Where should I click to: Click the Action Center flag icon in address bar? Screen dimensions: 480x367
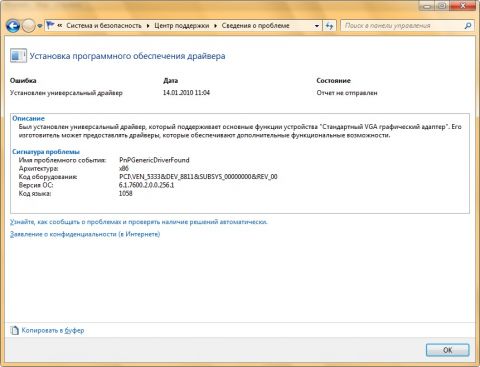pyautogui.click(x=50, y=25)
